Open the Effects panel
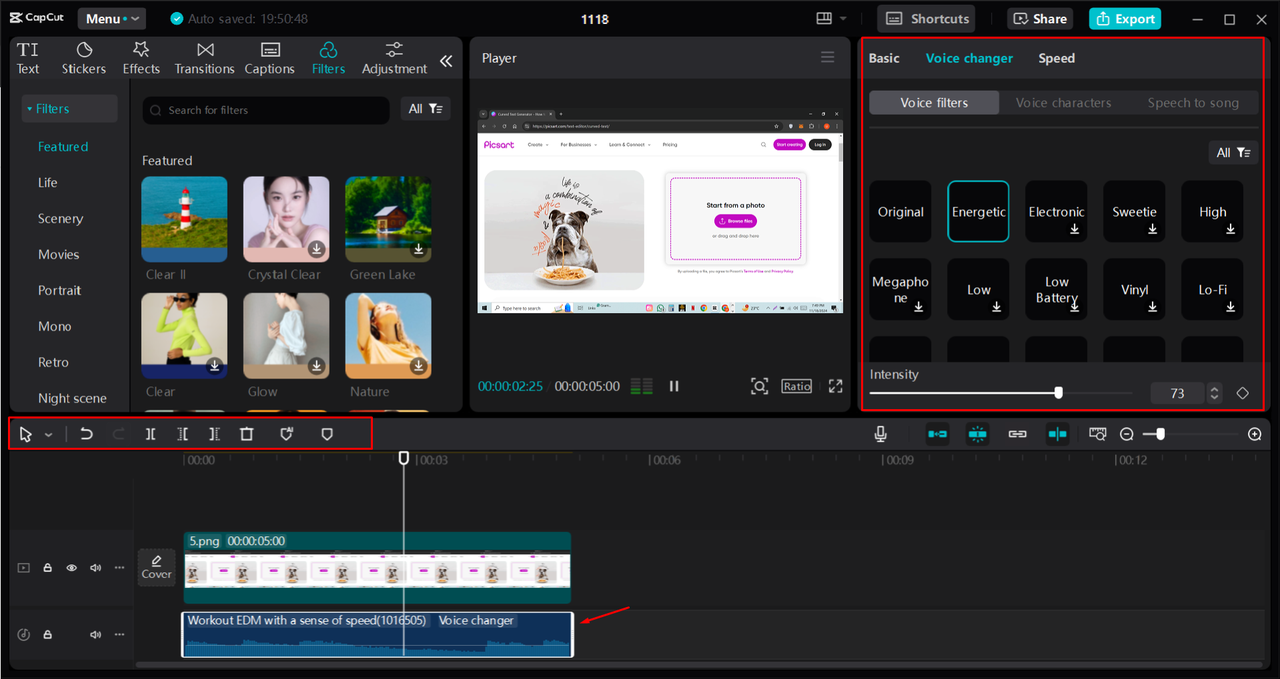1280x679 pixels. pyautogui.click(x=141, y=58)
